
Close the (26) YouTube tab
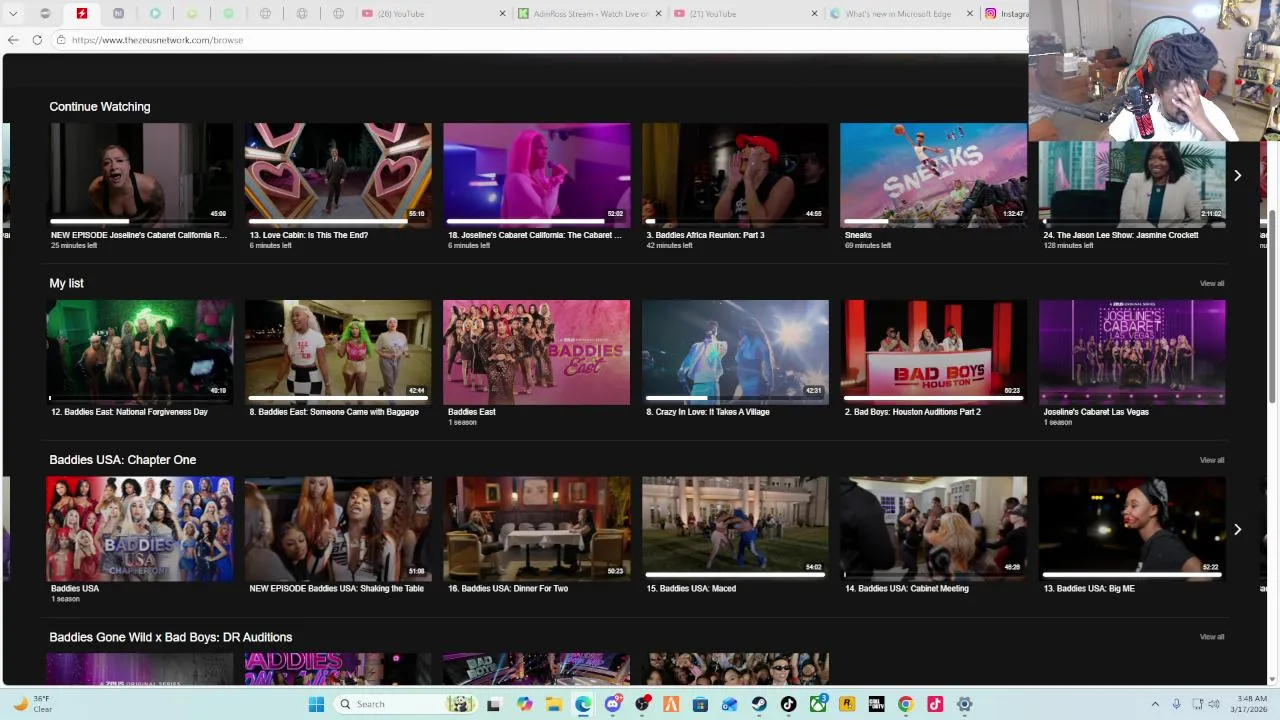[x=503, y=14]
